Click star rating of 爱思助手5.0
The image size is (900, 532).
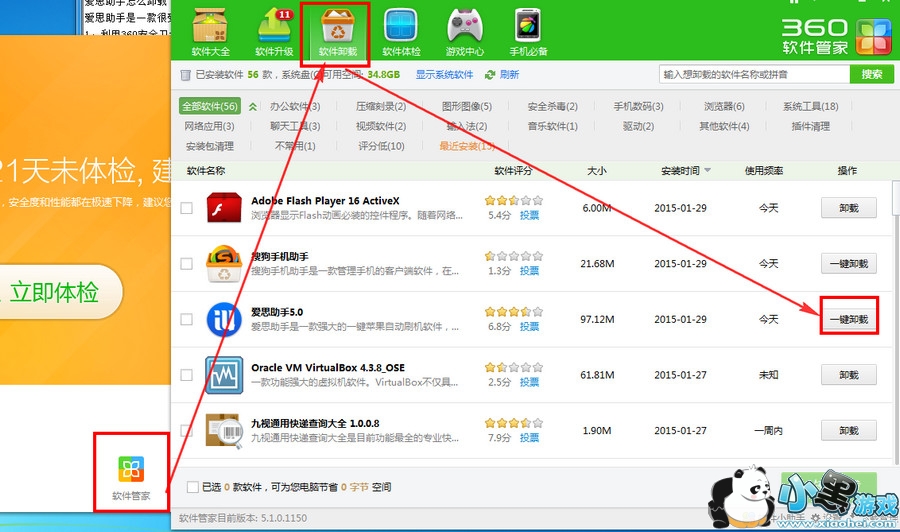[514, 312]
